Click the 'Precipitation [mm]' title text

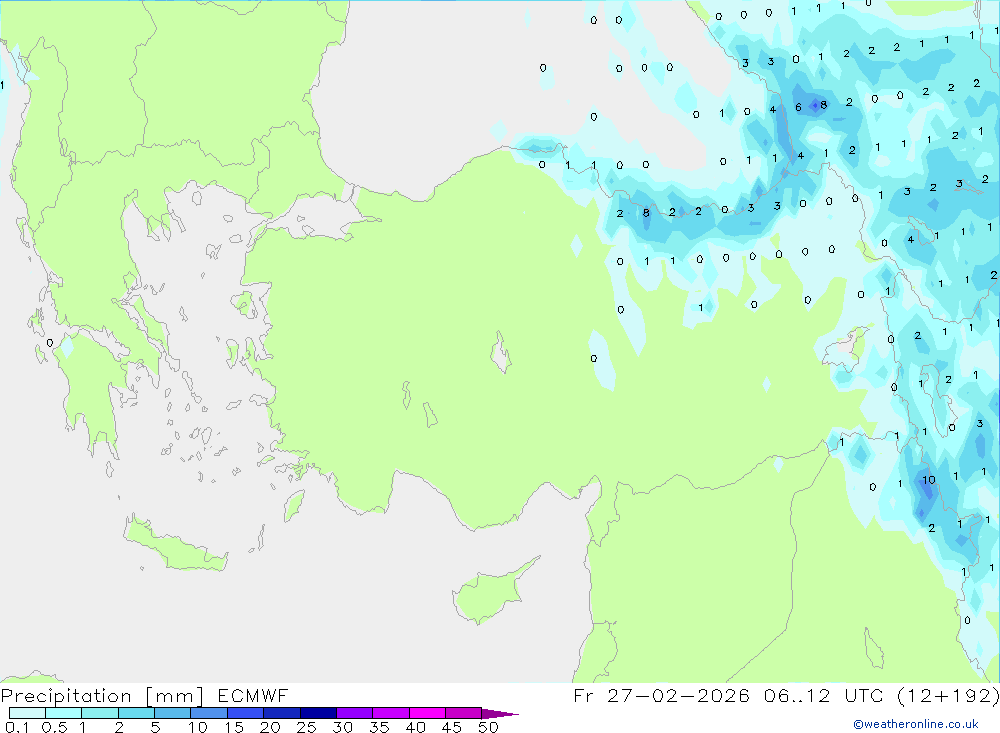coord(102,696)
